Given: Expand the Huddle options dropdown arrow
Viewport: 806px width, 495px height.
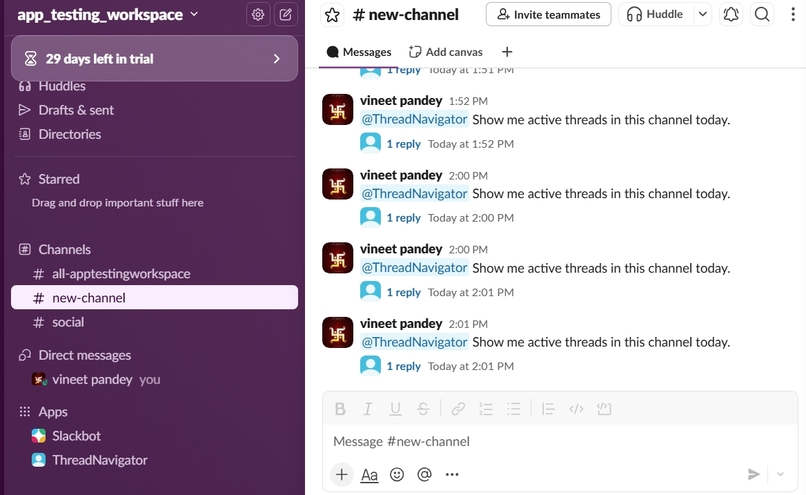Looking at the screenshot, I should (x=703, y=14).
